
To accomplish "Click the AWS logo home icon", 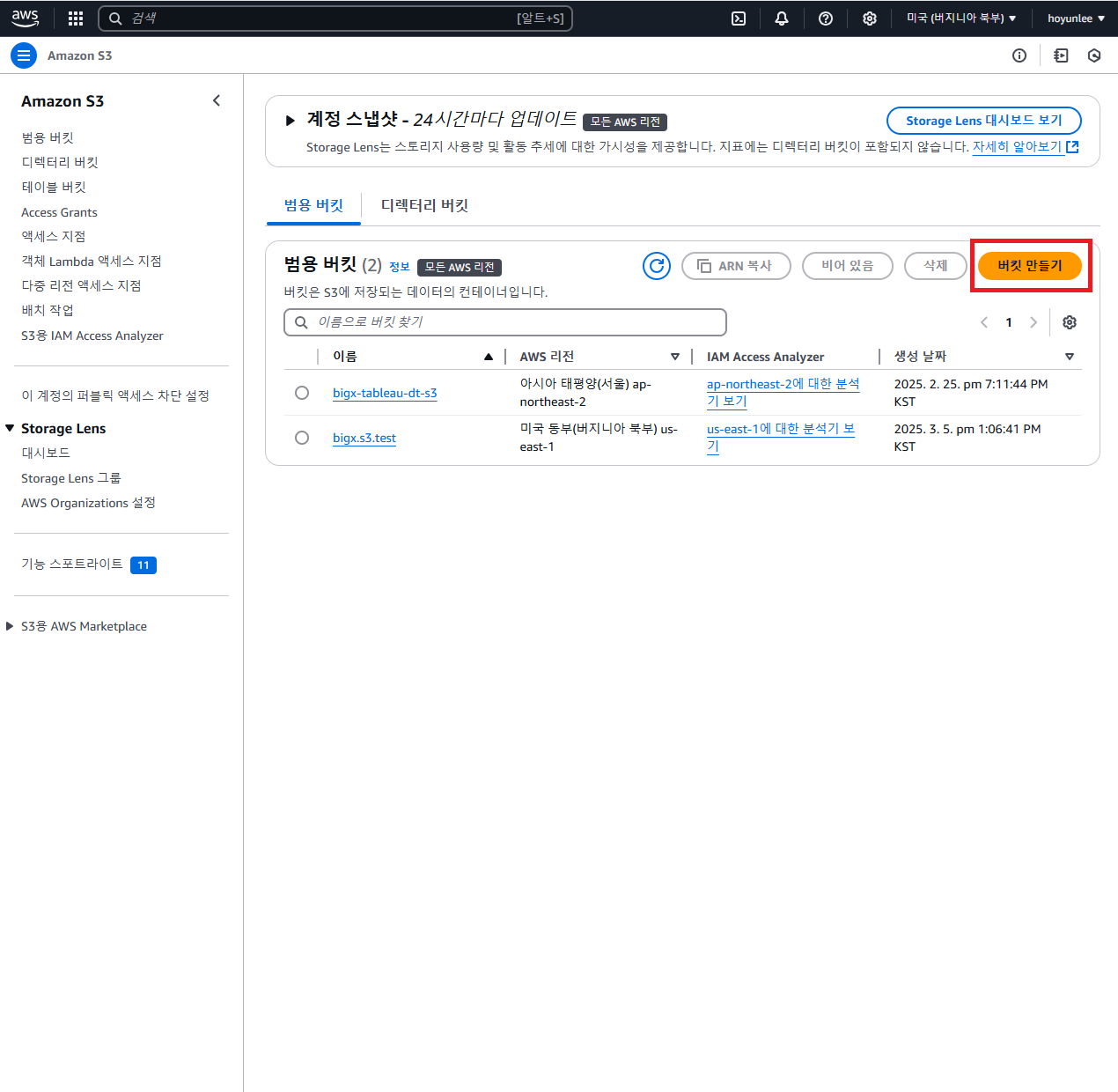I will tap(25, 18).
